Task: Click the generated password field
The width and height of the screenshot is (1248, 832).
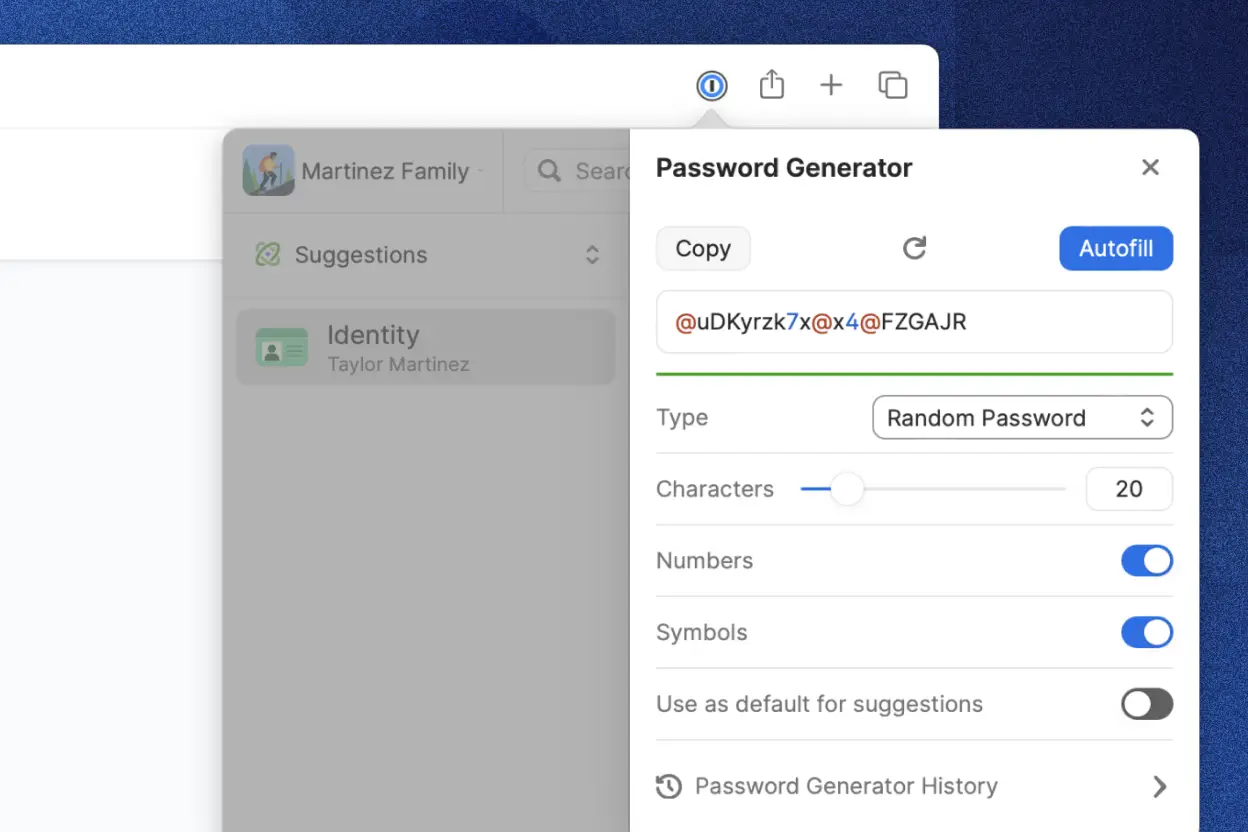Action: point(914,322)
